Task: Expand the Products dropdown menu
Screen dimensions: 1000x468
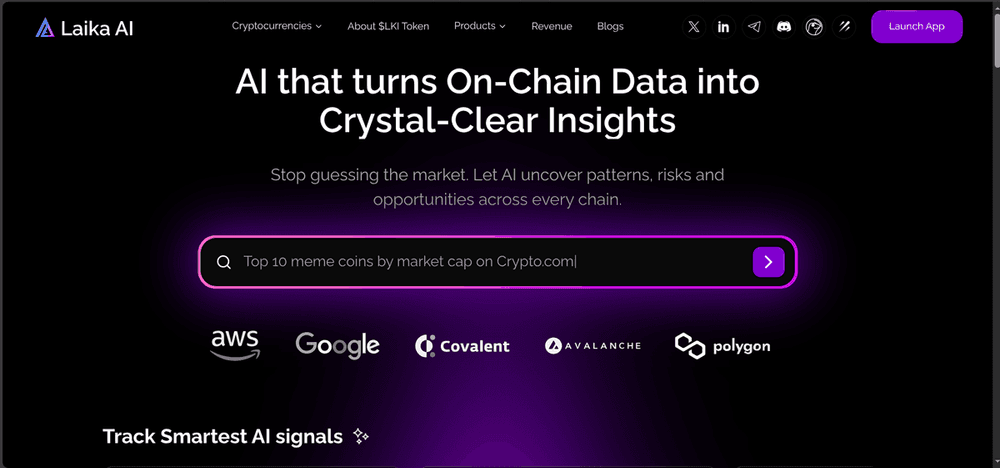Action: tap(480, 26)
